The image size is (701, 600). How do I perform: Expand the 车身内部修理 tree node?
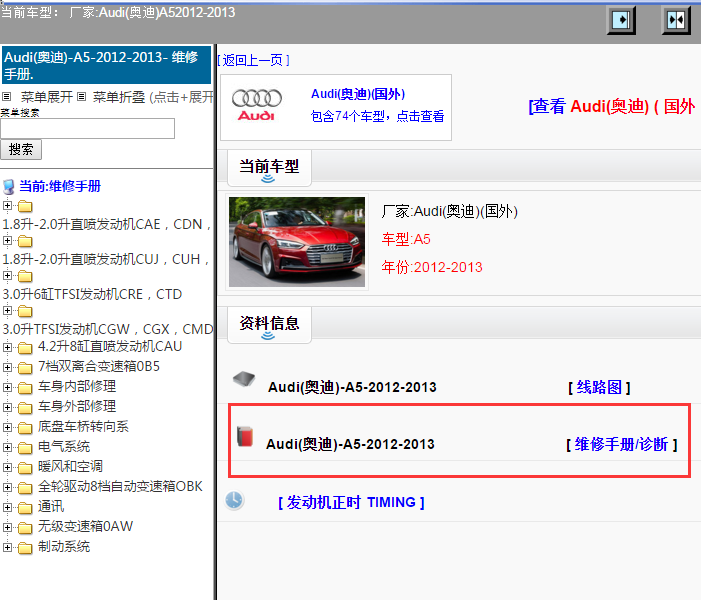pyautogui.click(x=7, y=387)
